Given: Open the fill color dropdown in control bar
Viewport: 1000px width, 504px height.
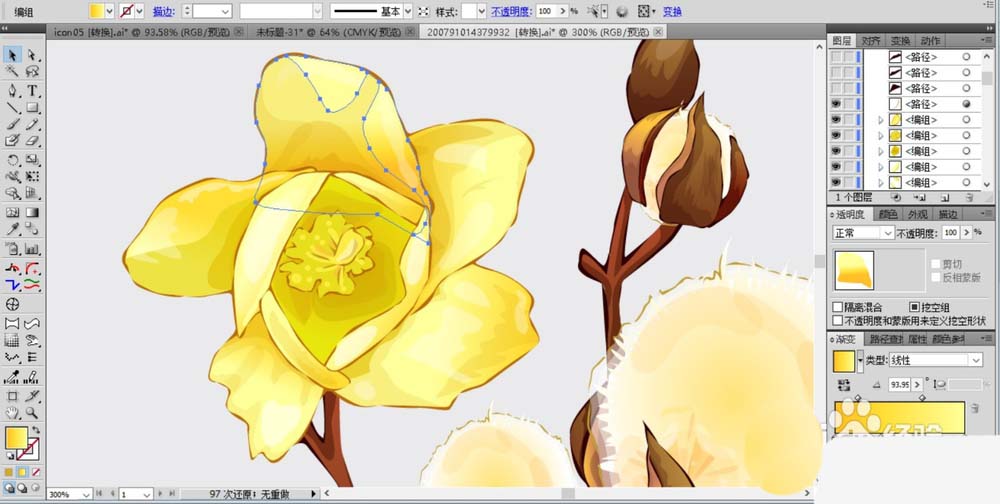Looking at the screenshot, I should [x=109, y=11].
